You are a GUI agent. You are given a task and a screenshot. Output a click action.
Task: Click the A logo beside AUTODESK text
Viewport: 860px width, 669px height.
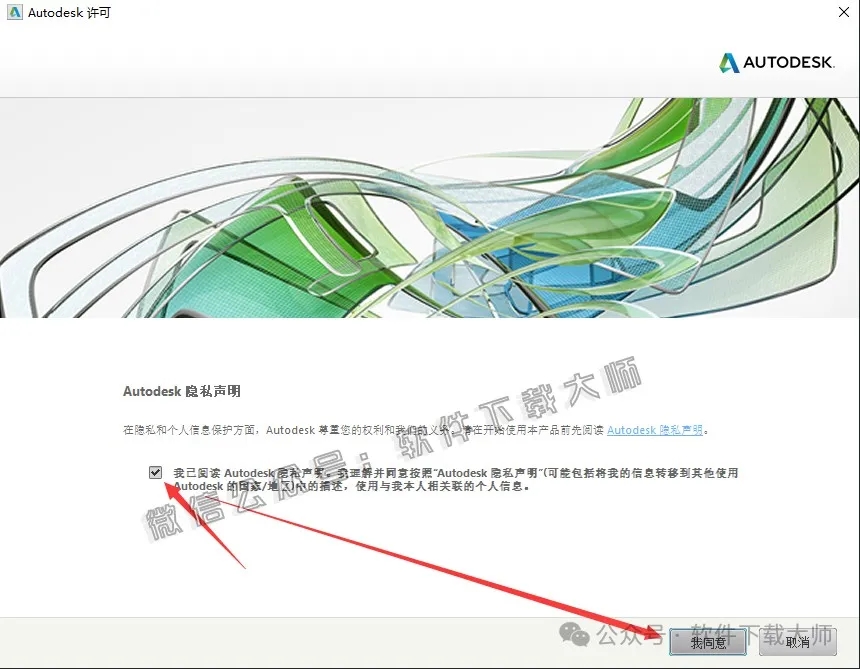(x=729, y=62)
